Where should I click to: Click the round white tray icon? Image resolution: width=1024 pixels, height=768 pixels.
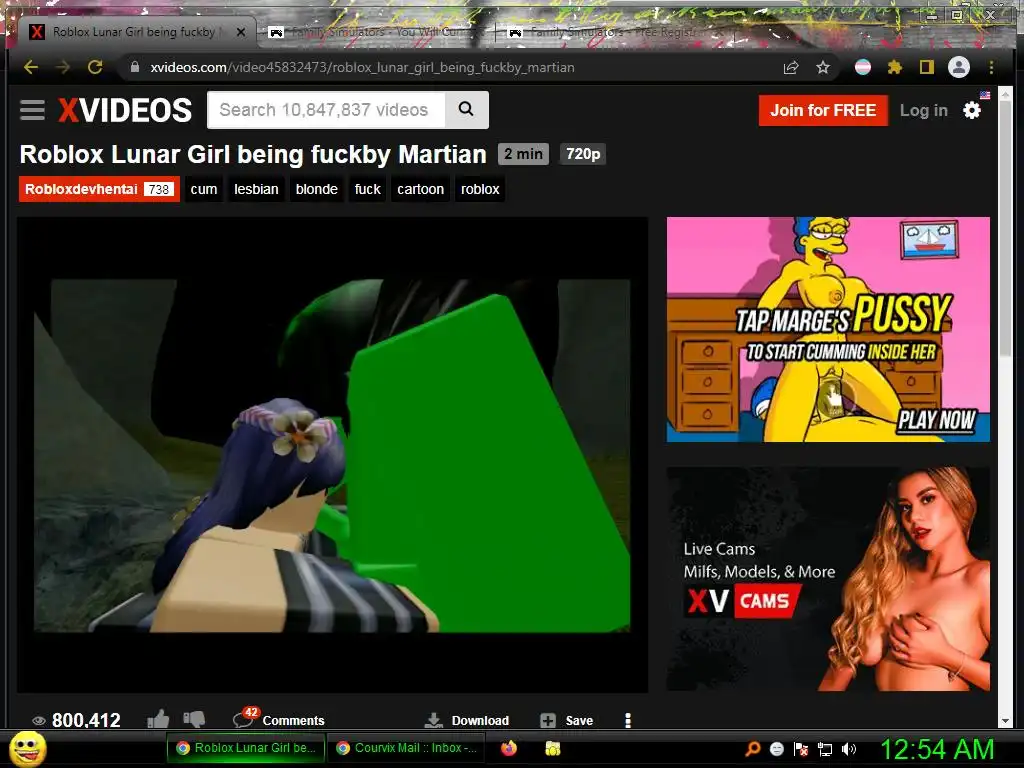pyautogui.click(x=776, y=749)
